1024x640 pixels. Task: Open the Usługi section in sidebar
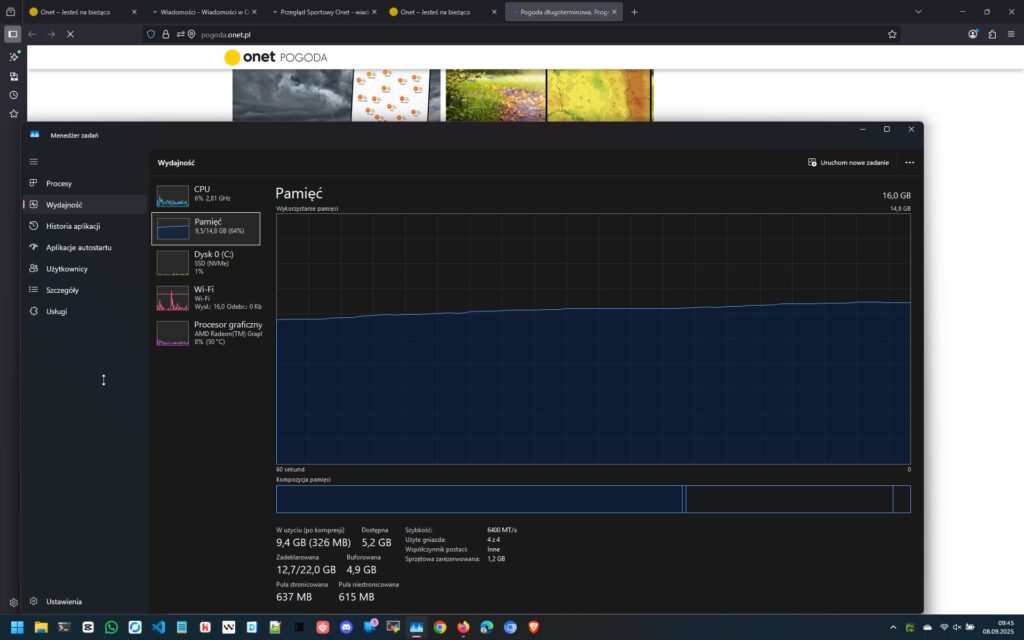click(56, 311)
